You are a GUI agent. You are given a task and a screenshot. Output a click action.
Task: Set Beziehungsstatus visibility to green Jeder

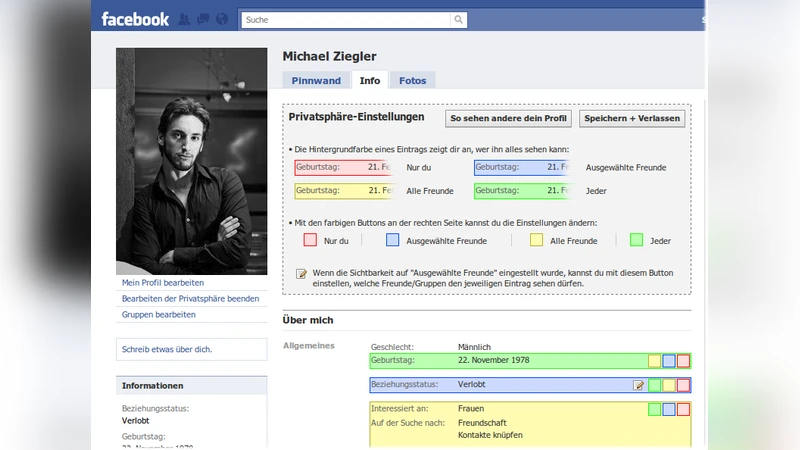[655, 385]
